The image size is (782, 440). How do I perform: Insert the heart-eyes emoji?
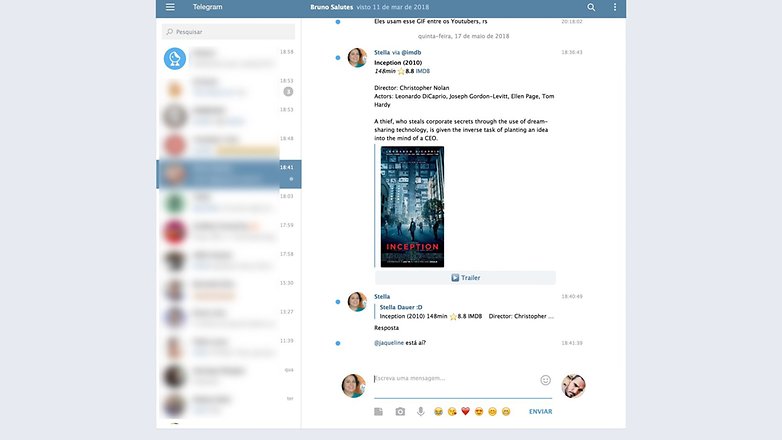(479, 412)
